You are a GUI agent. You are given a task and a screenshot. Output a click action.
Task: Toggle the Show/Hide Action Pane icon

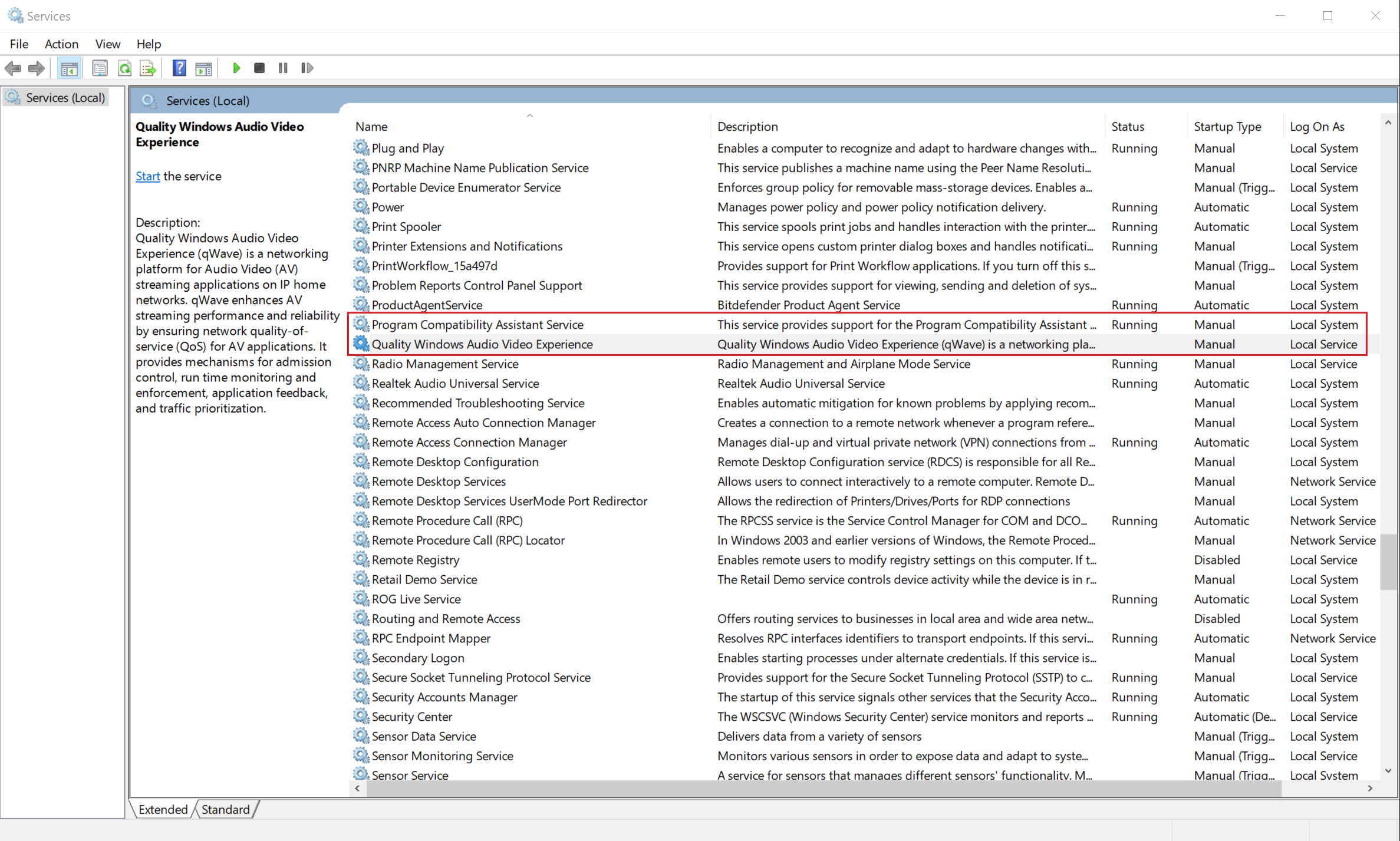[203, 68]
